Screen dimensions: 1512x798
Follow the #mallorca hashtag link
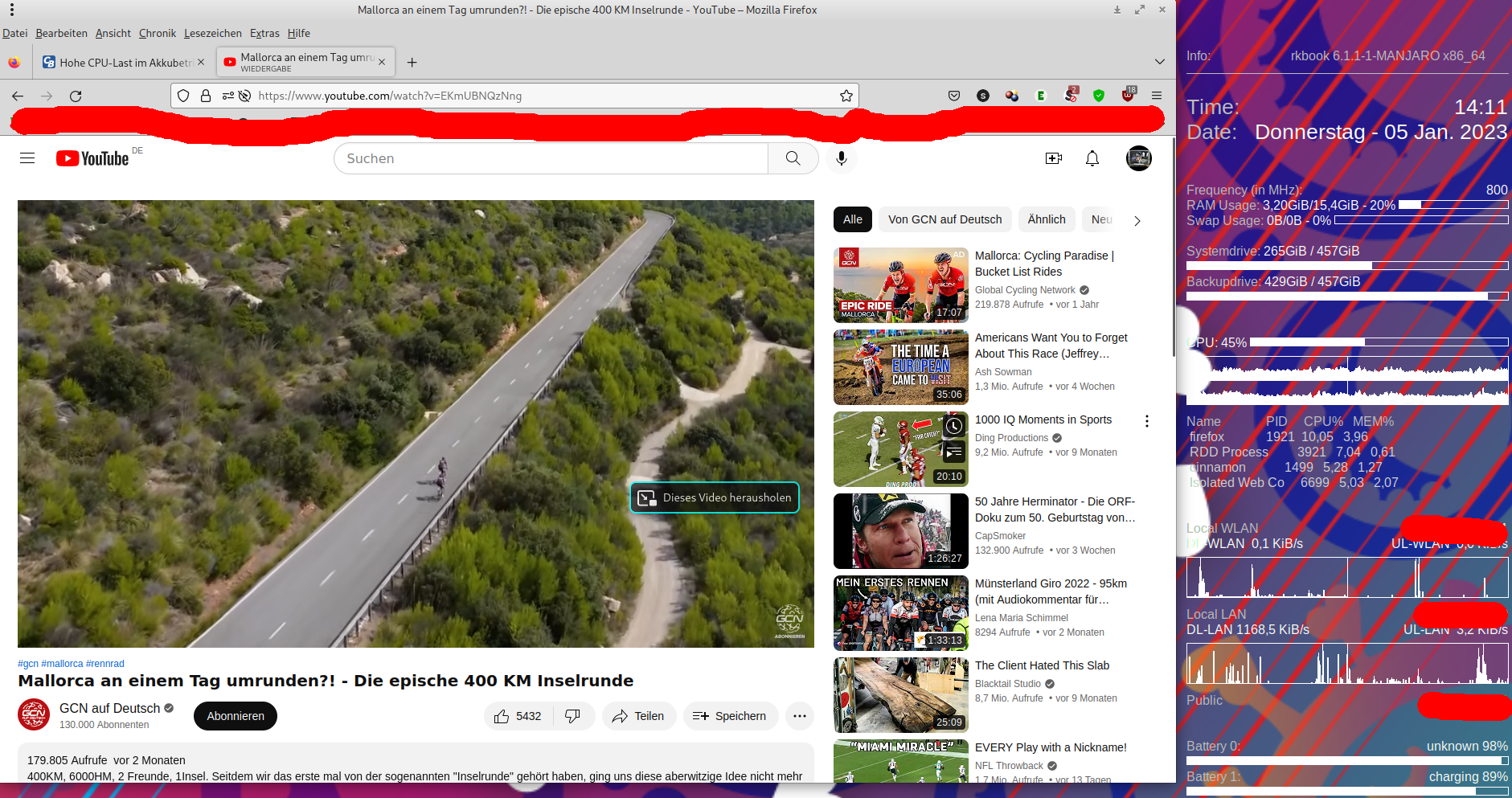(x=62, y=664)
